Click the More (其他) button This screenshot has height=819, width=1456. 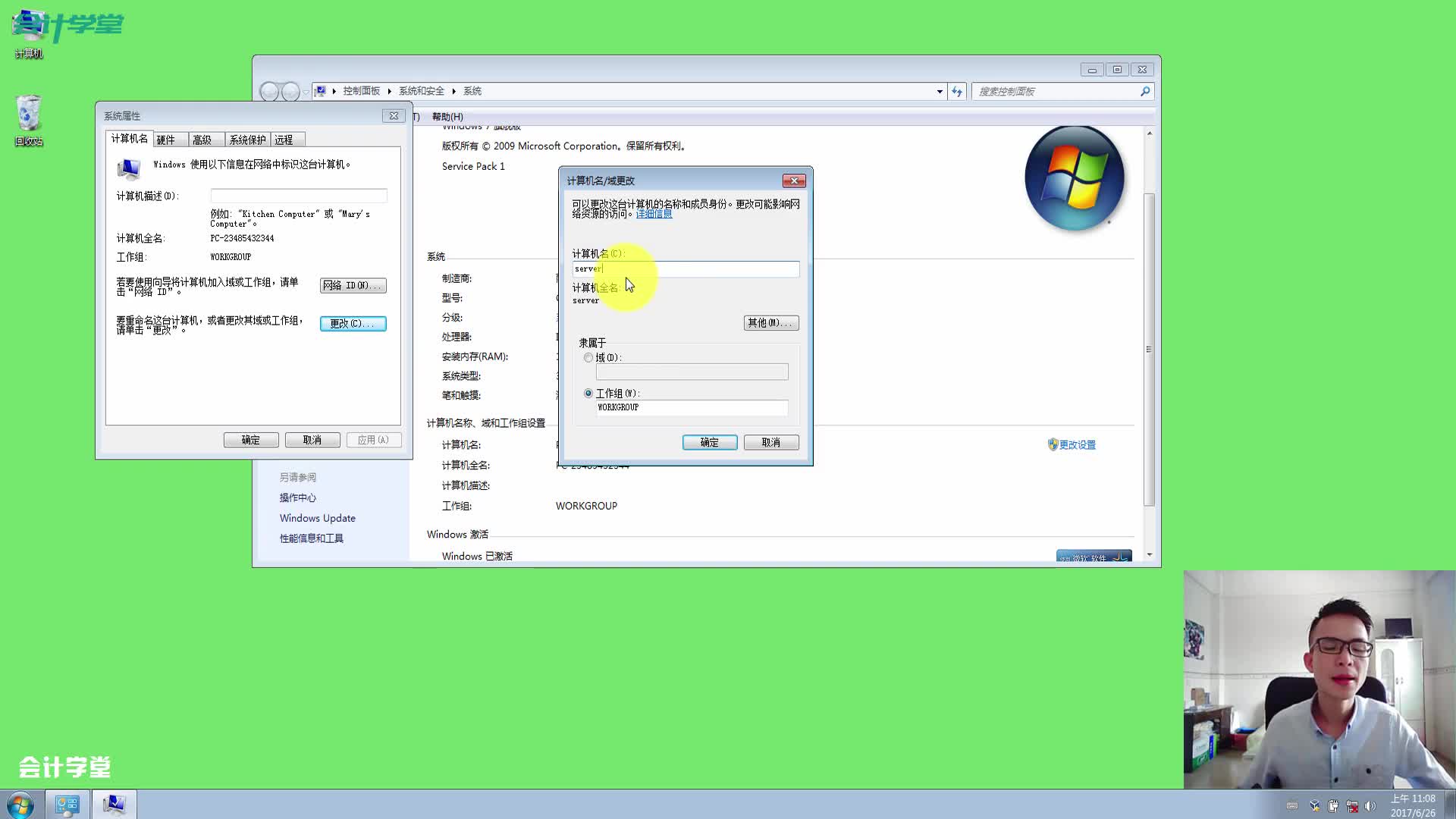[770, 323]
